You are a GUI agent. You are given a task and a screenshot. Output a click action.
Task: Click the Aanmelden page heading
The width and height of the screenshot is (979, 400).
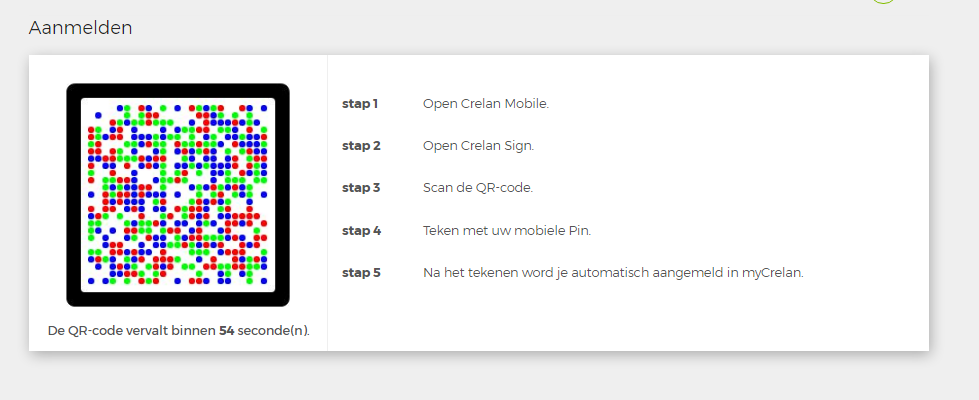[80, 28]
